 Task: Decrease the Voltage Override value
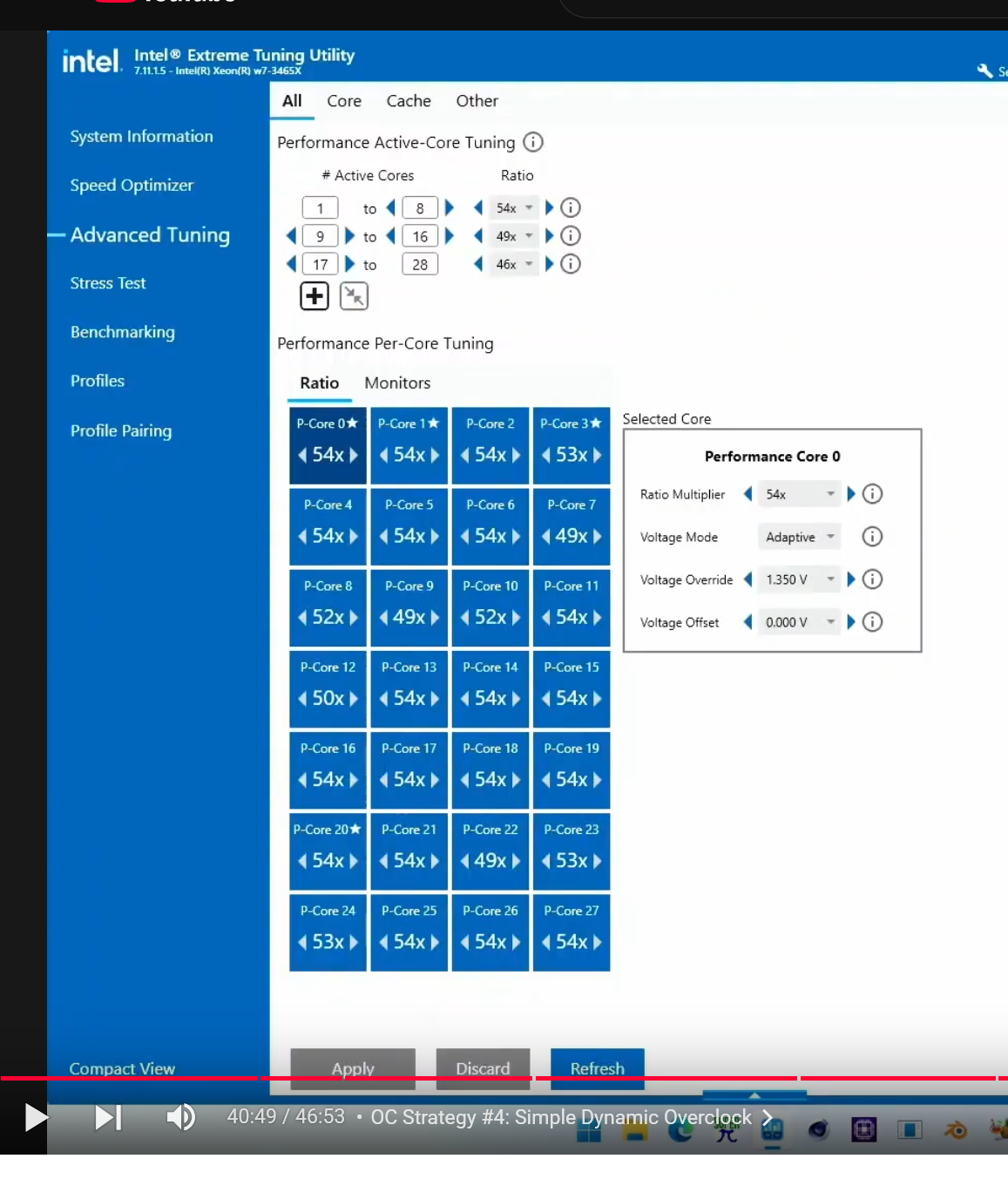[748, 579]
